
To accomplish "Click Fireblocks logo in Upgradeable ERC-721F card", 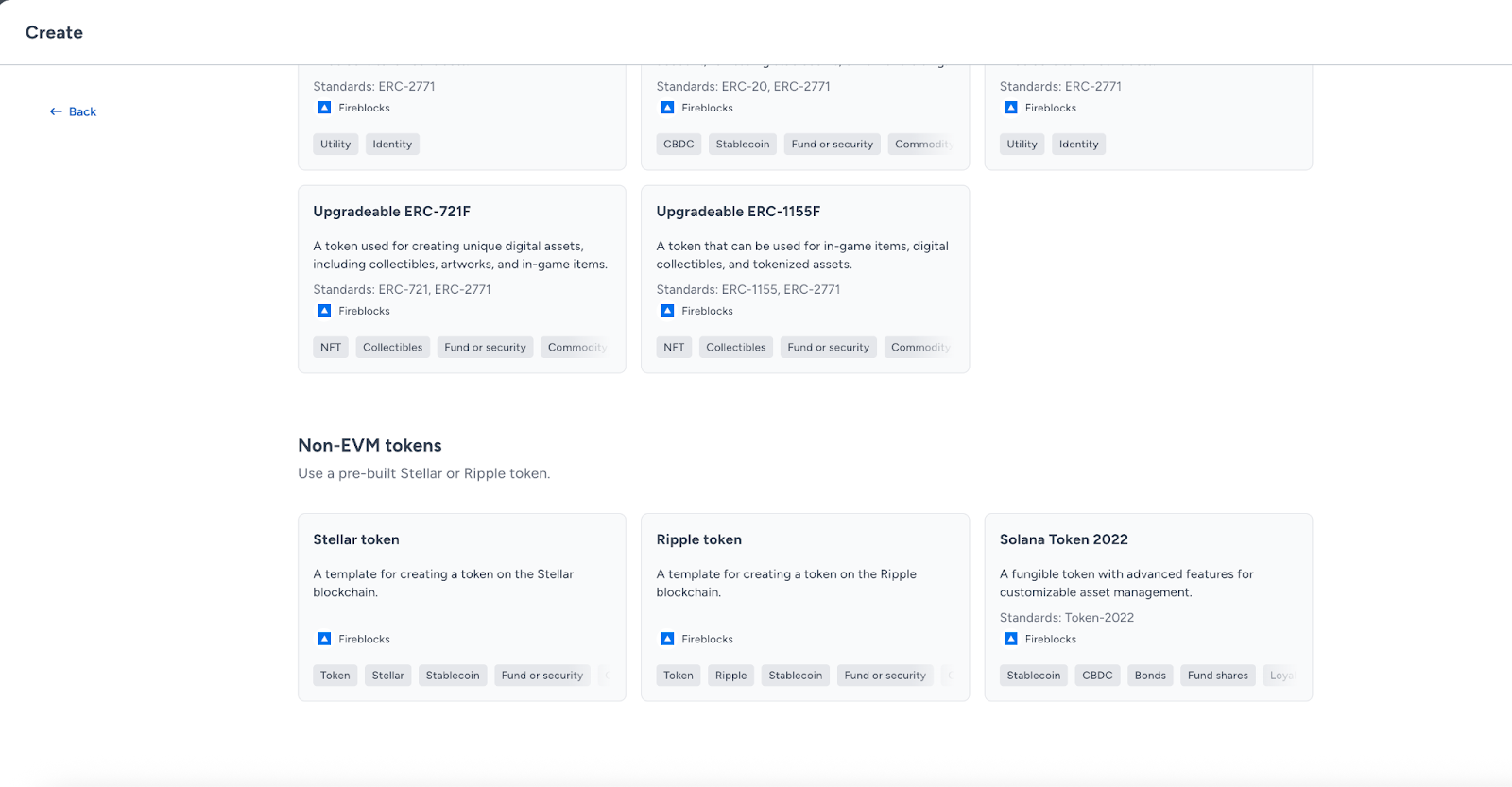I will coord(324,311).
